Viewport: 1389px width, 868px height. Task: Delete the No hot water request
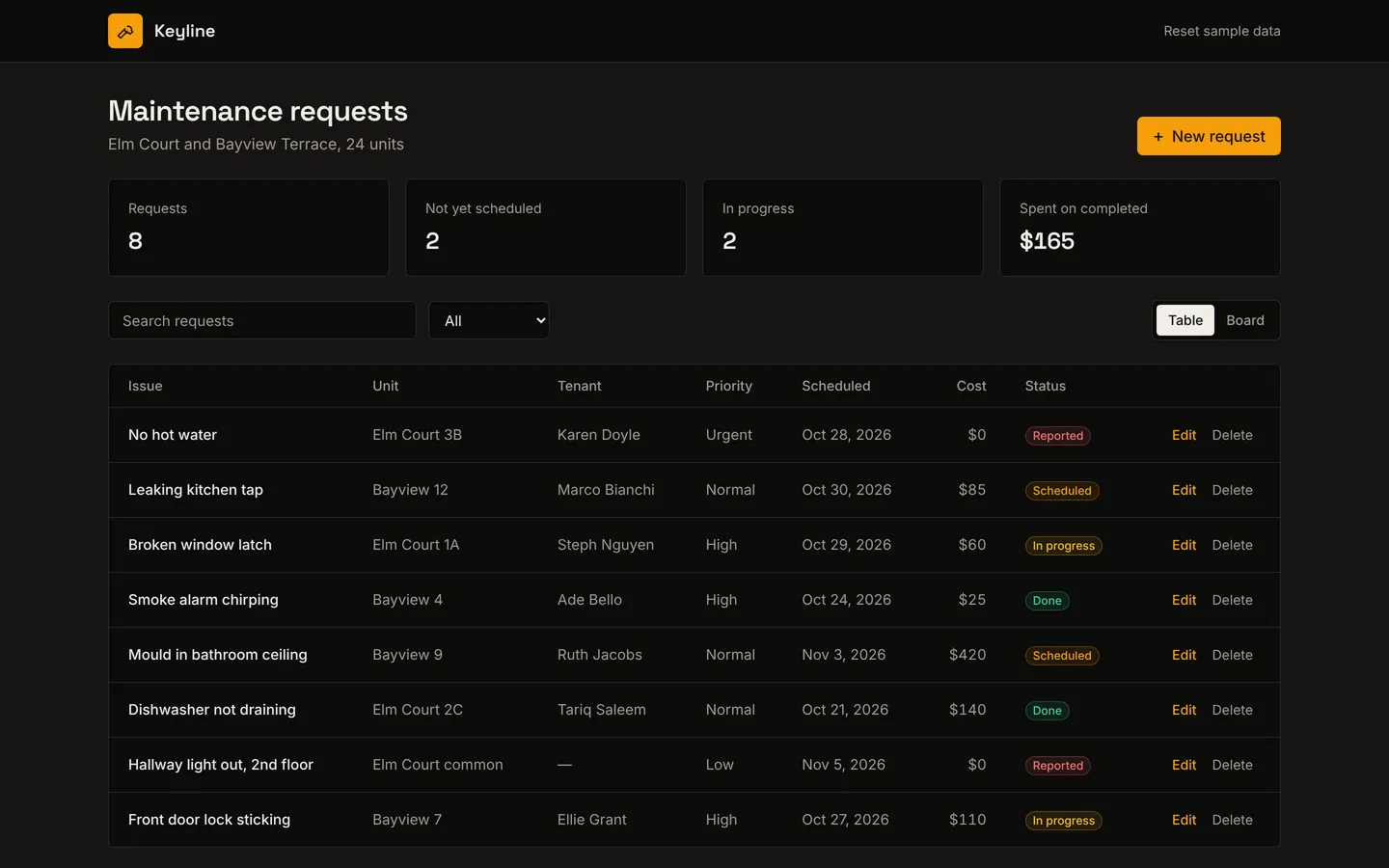tap(1232, 435)
